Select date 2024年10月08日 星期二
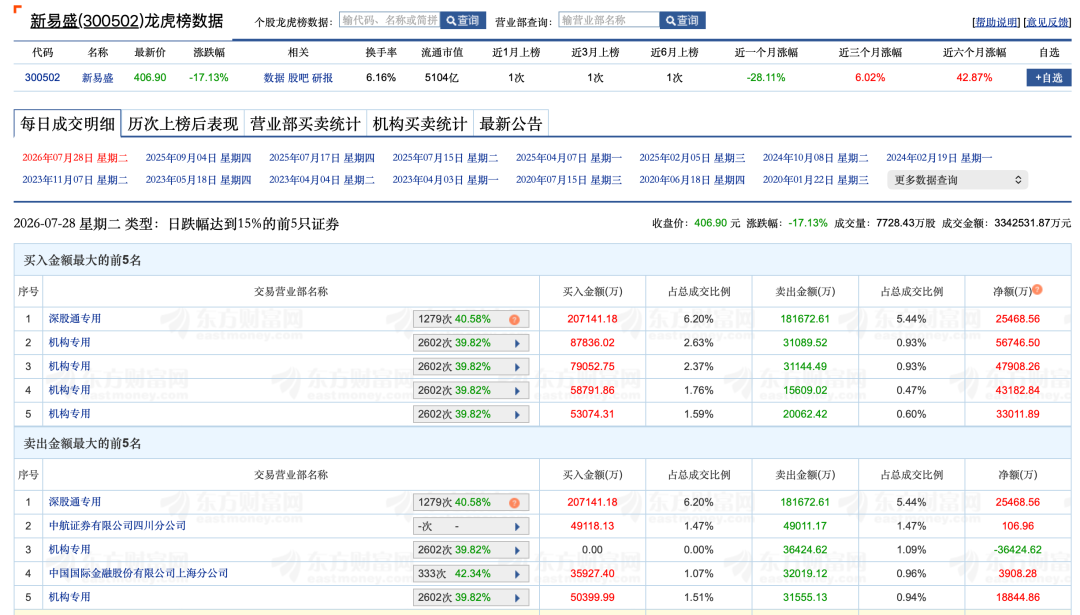Viewport: 1080px width, 615px height. pos(816,158)
